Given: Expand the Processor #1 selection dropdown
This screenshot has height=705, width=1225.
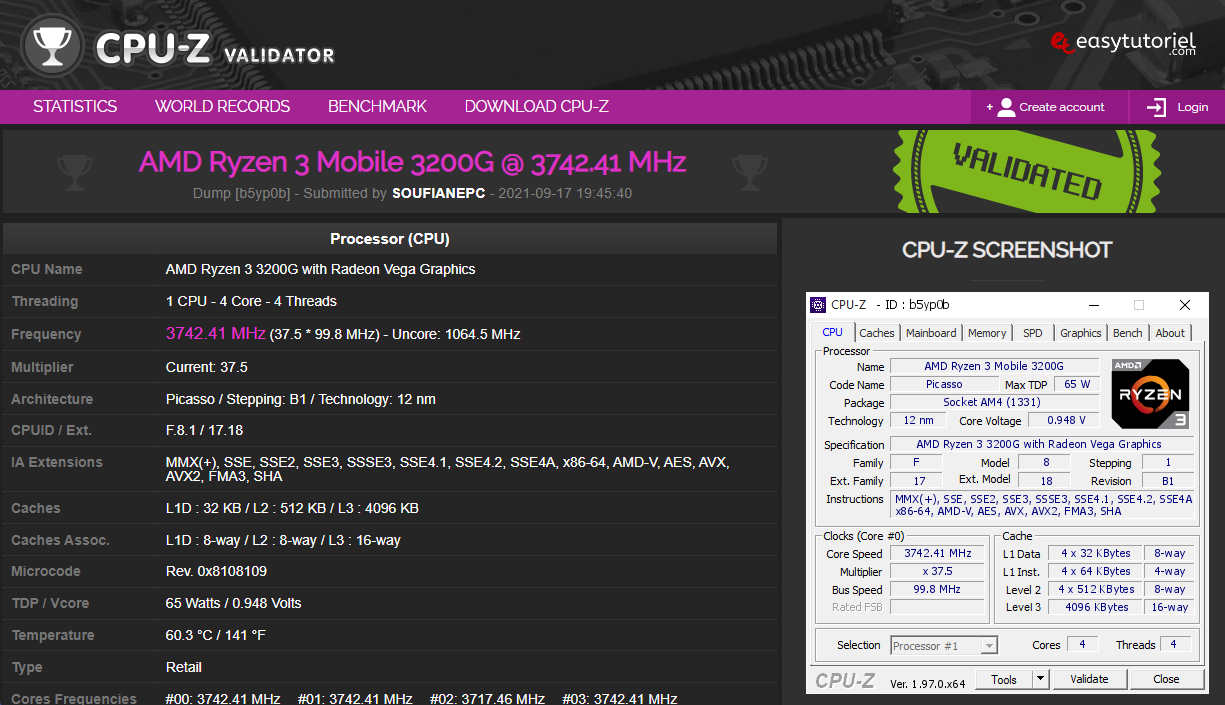Looking at the screenshot, I should (989, 646).
